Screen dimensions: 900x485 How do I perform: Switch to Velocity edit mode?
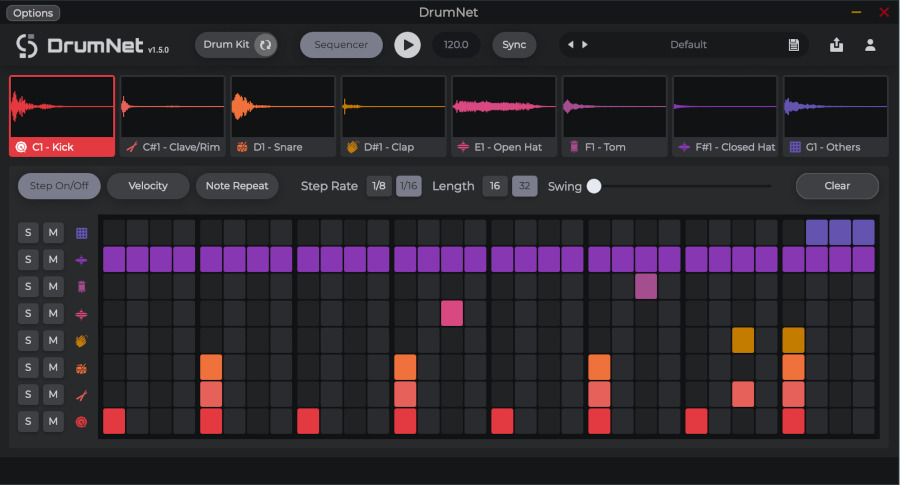pyautogui.click(x=148, y=186)
